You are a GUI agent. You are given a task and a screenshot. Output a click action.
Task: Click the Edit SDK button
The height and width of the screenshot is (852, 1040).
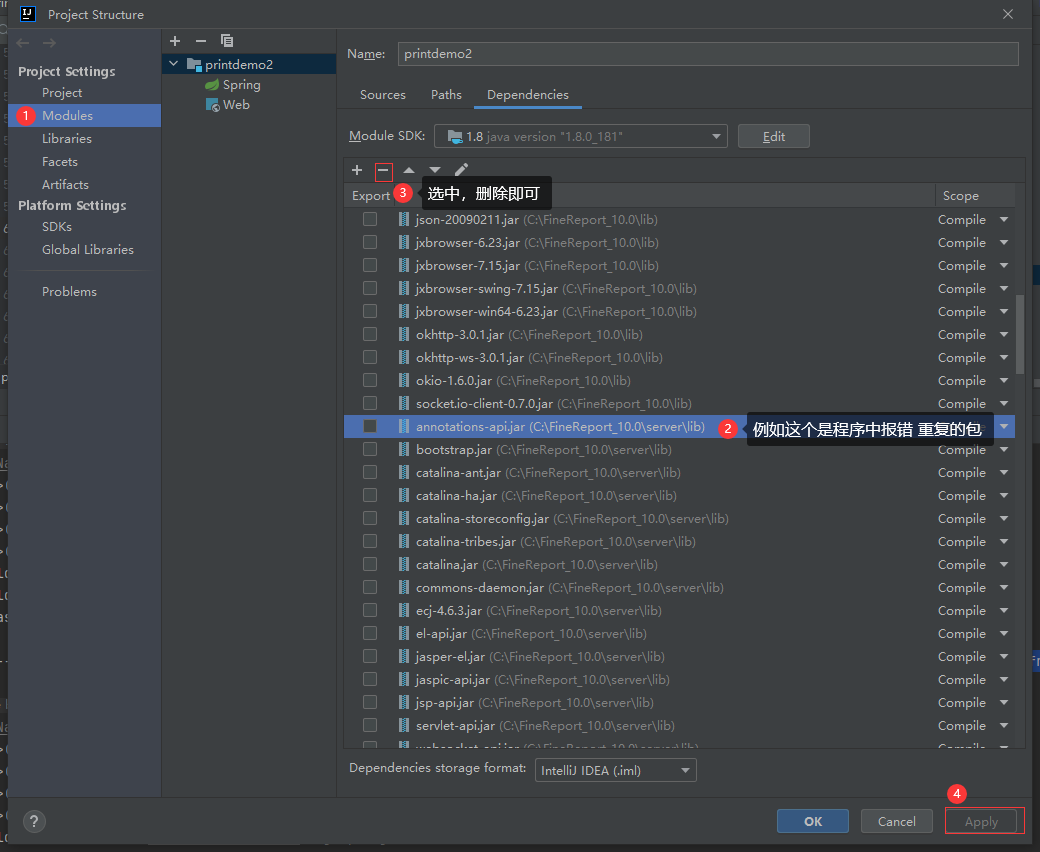(773, 137)
